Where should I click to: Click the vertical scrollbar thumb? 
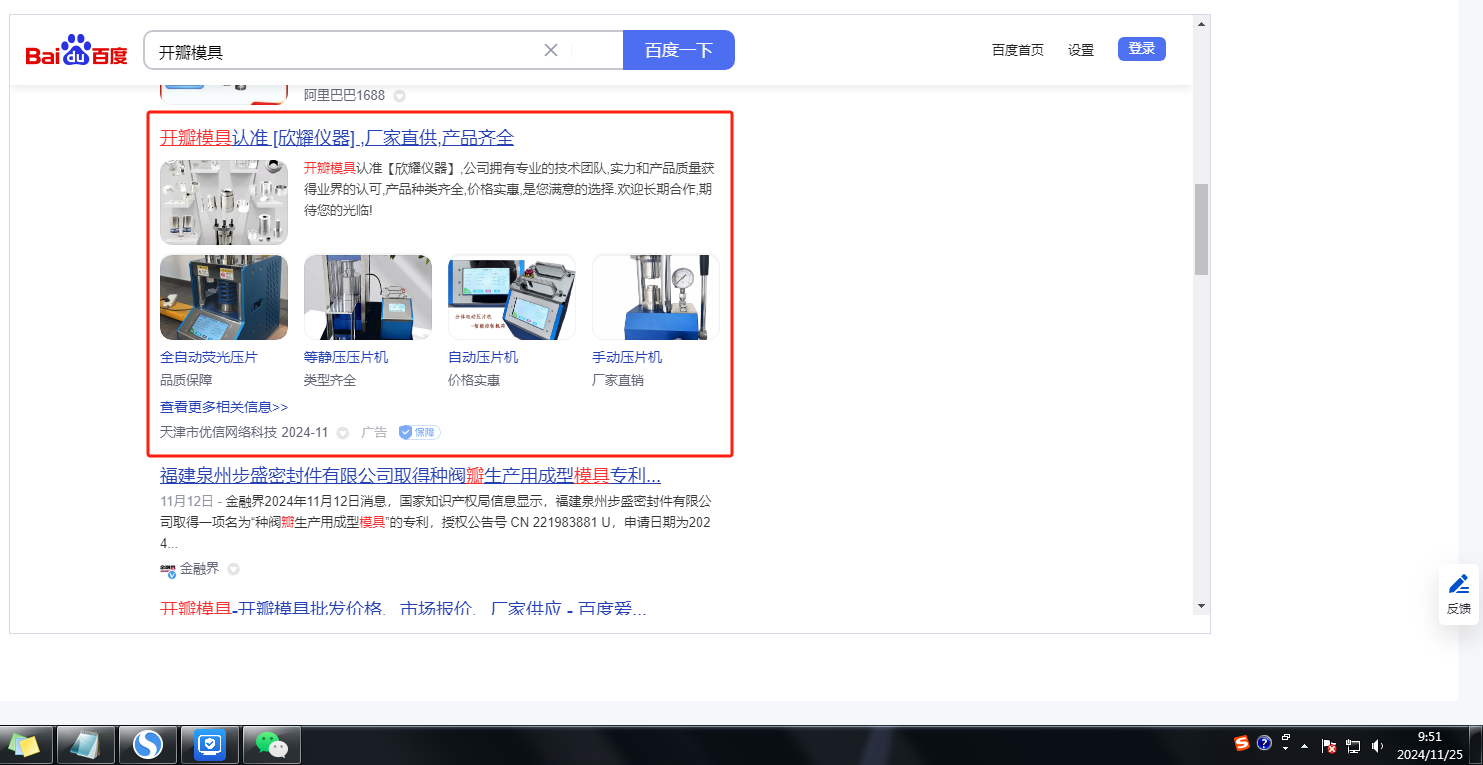pos(1202,229)
